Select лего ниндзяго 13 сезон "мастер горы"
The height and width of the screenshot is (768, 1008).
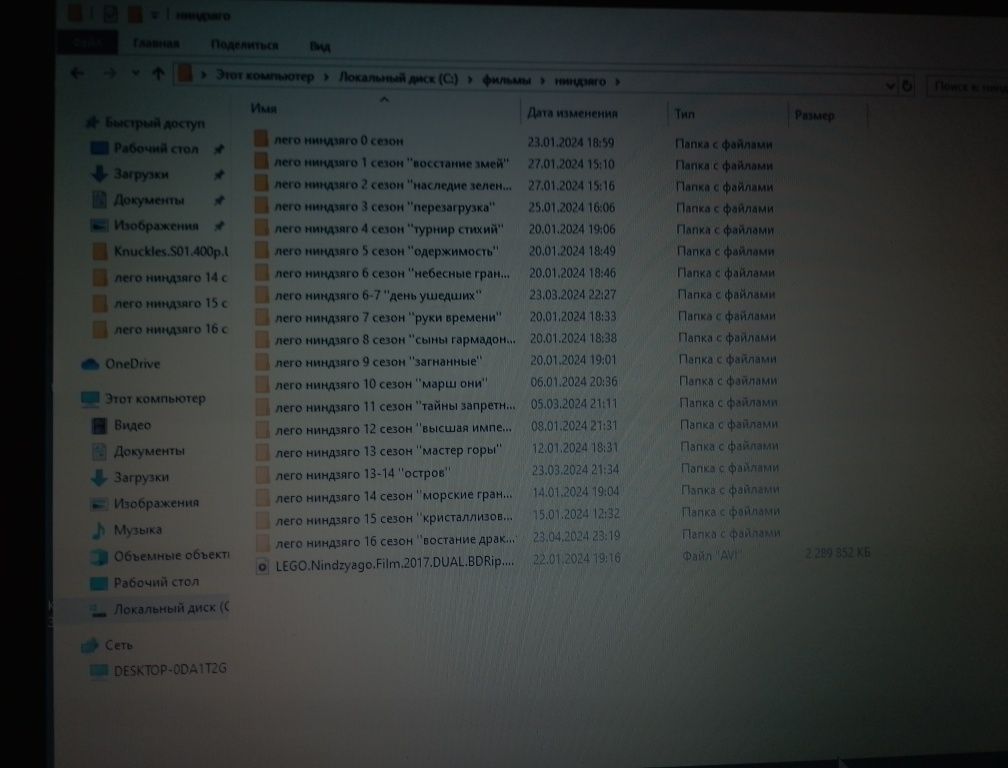(x=389, y=451)
